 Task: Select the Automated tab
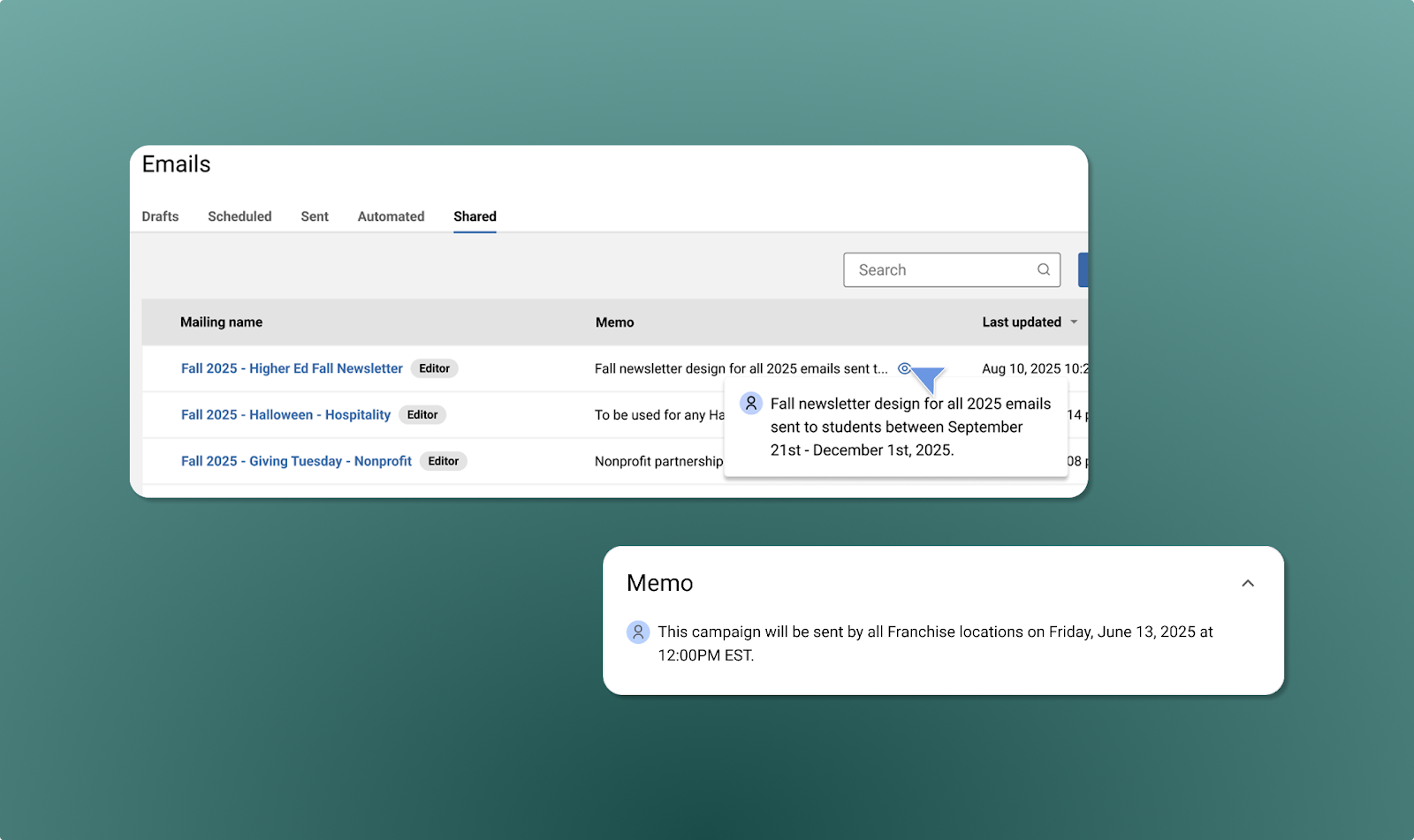[391, 216]
